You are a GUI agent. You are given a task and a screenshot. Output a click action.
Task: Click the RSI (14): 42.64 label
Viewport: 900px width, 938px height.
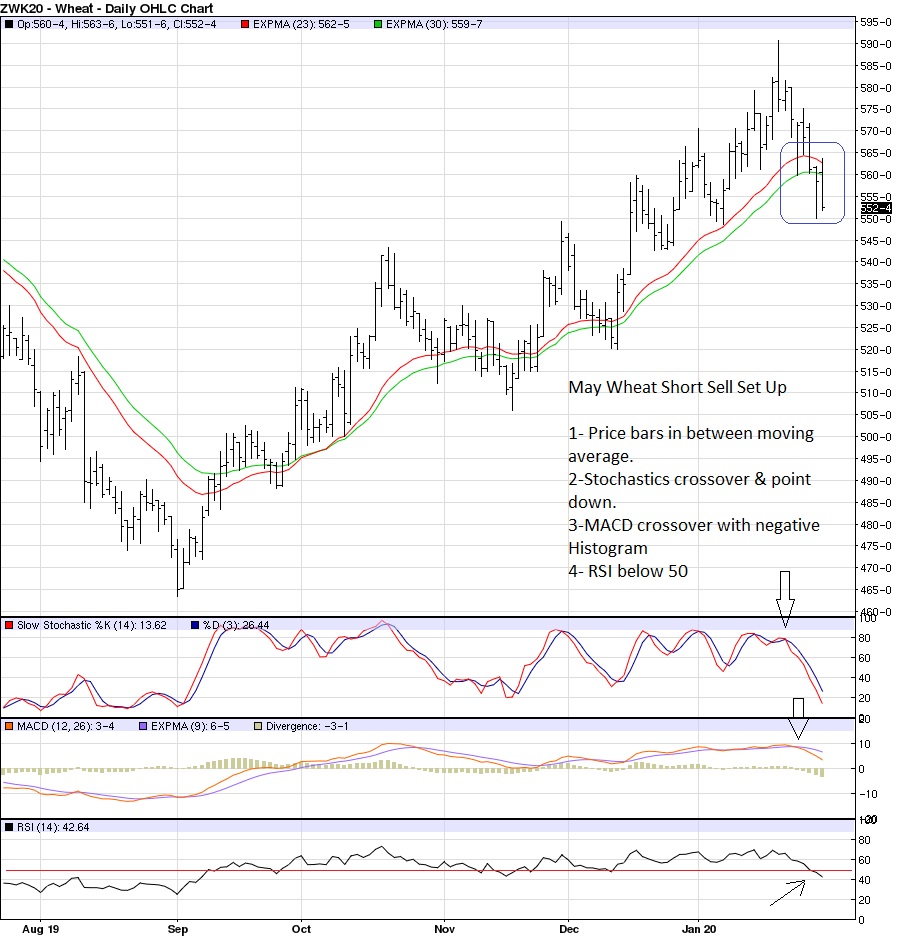[x=53, y=827]
